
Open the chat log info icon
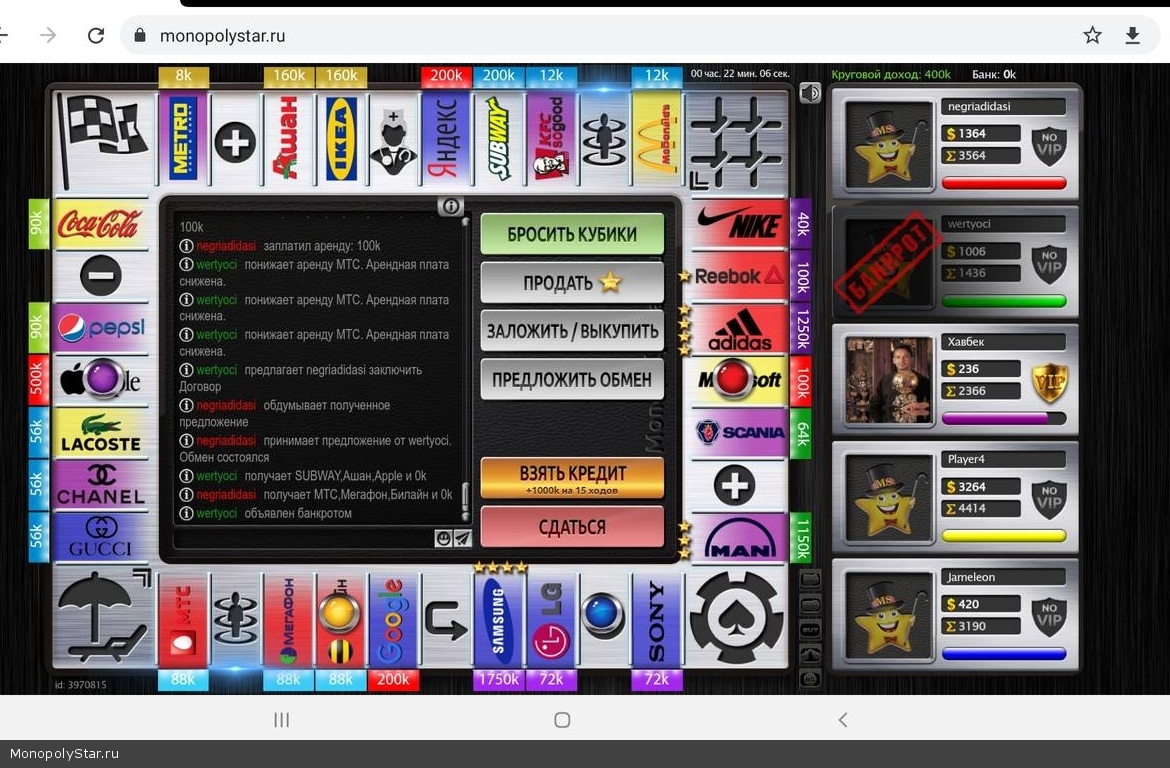click(x=450, y=206)
